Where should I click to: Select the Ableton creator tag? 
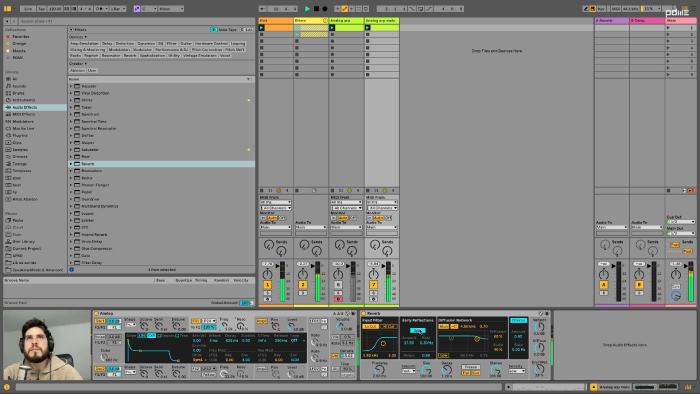[x=77, y=71]
